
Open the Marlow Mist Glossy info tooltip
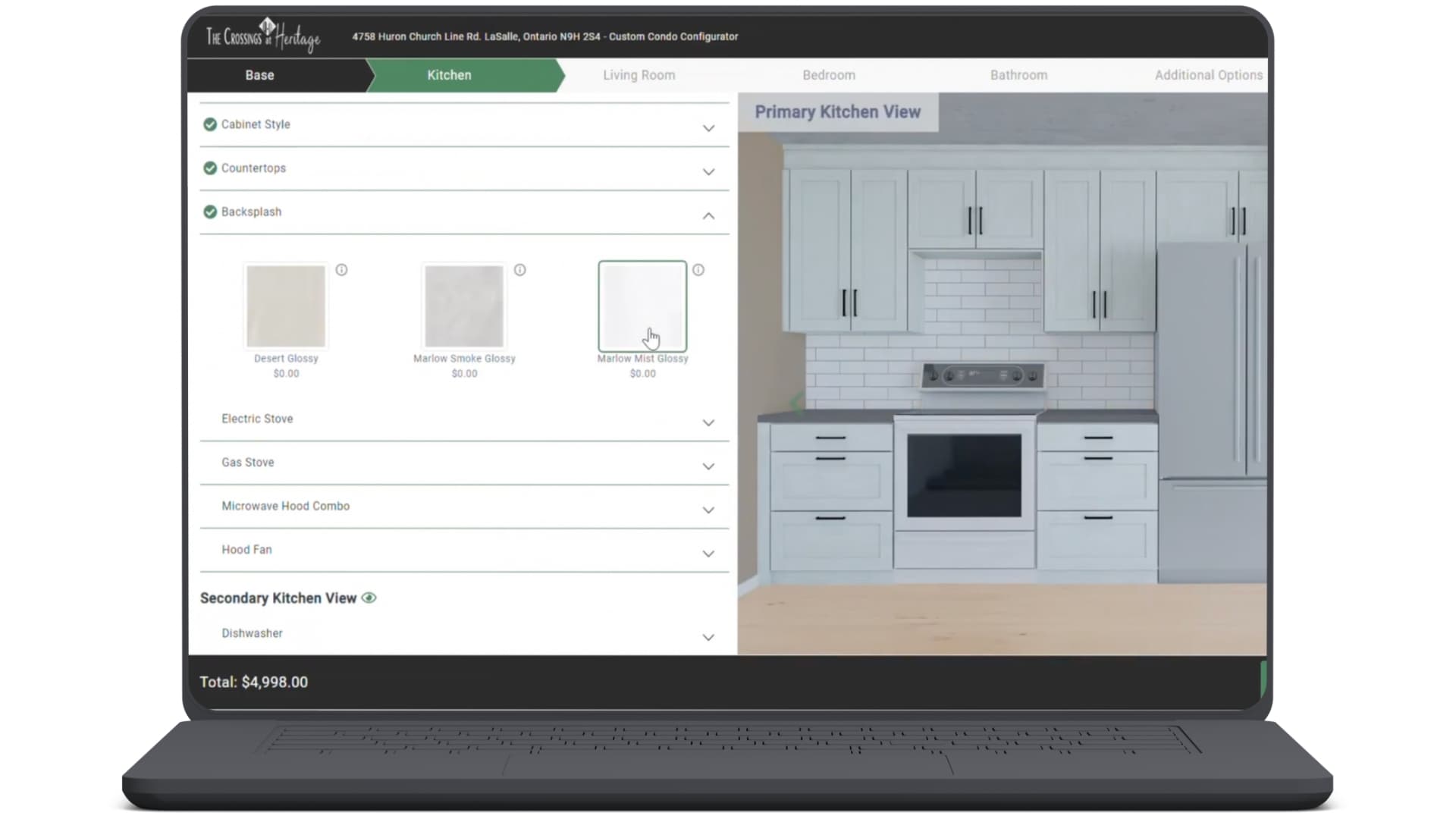click(698, 269)
